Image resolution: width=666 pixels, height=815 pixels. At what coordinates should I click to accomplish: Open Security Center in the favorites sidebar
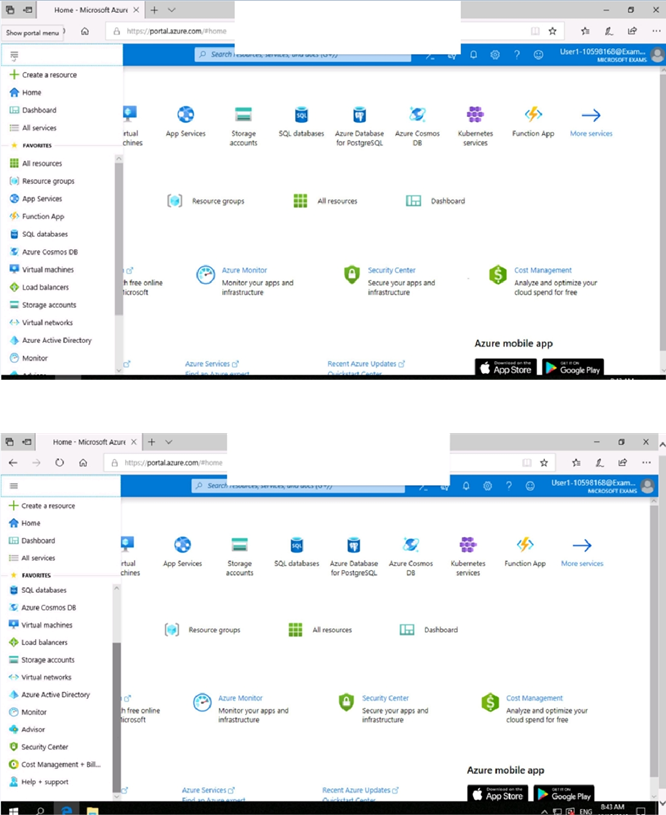[x=38, y=747]
